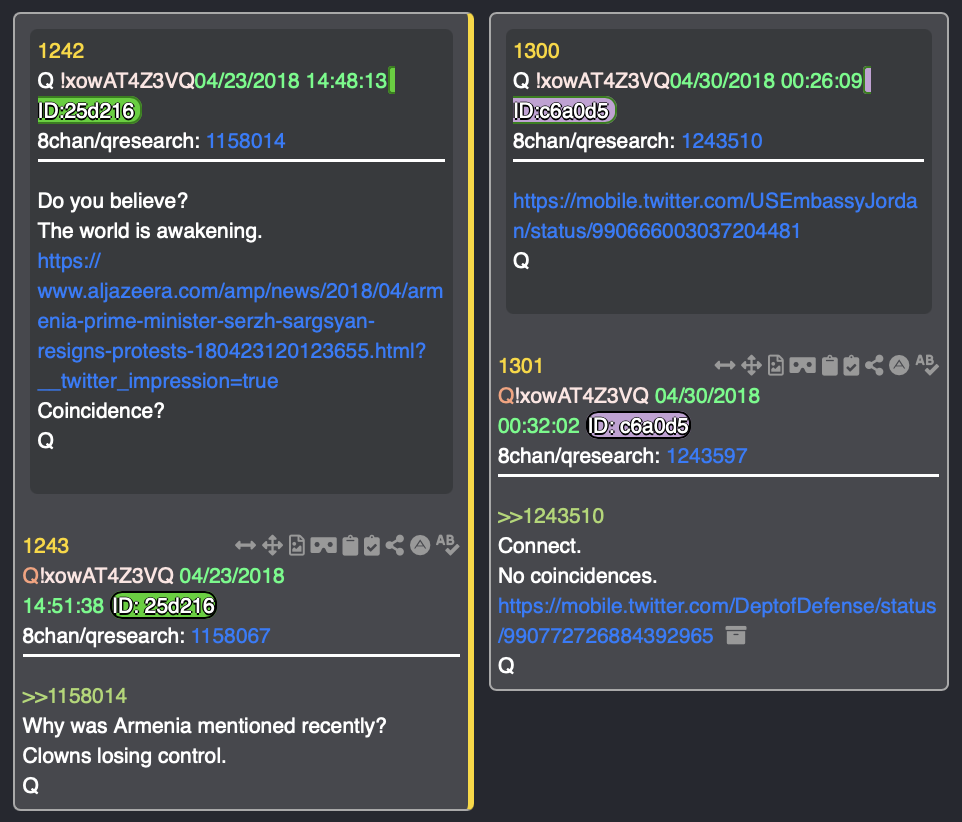Click the plain clipboard icon on post 1301
This screenshot has width=962, height=822.
click(829, 365)
